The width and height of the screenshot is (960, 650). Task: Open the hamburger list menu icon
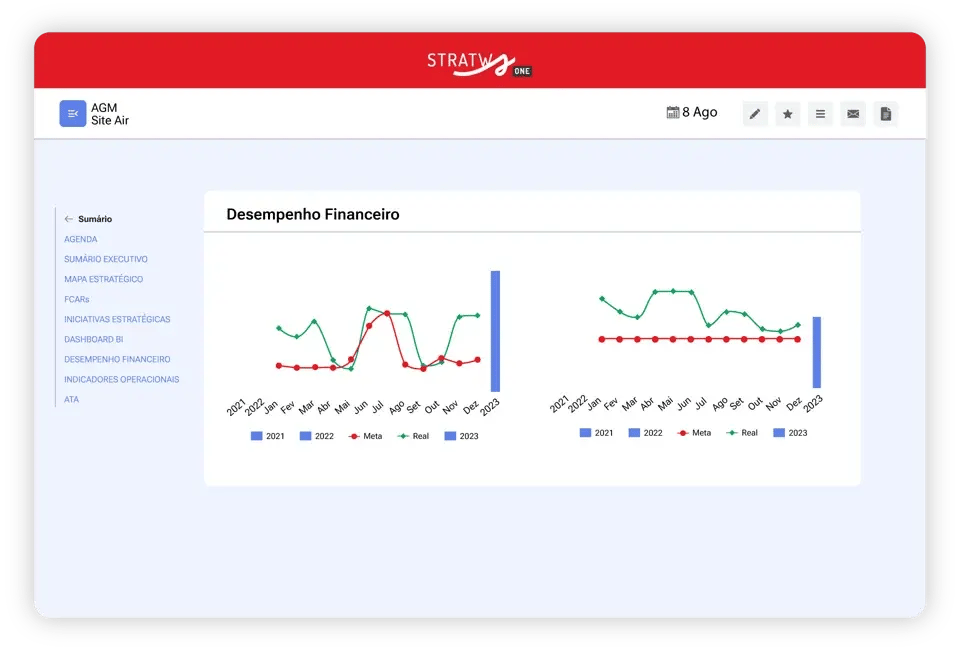point(820,114)
